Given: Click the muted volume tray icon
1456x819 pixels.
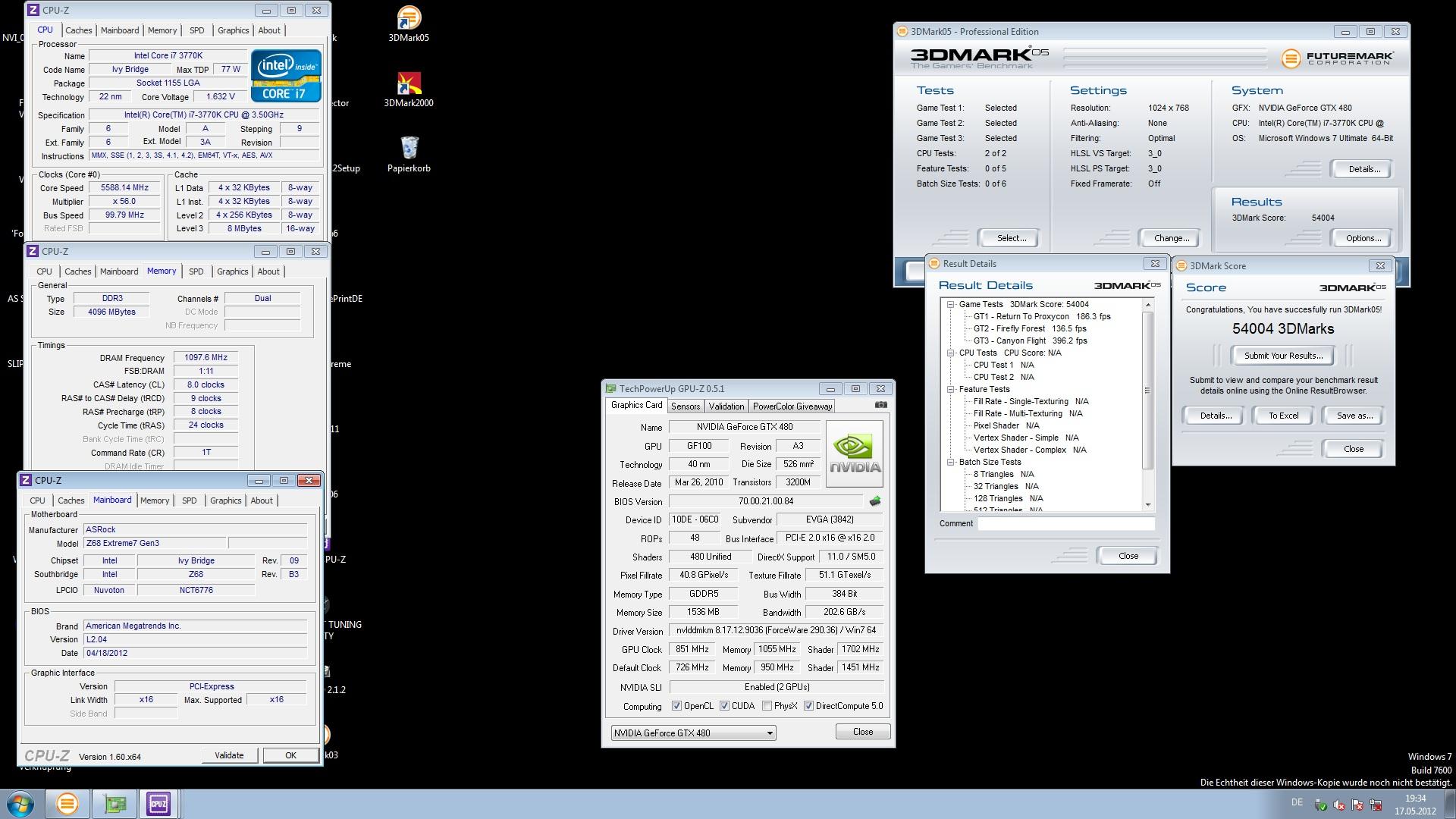Looking at the screenshot, I should (x=1339, y=805).
